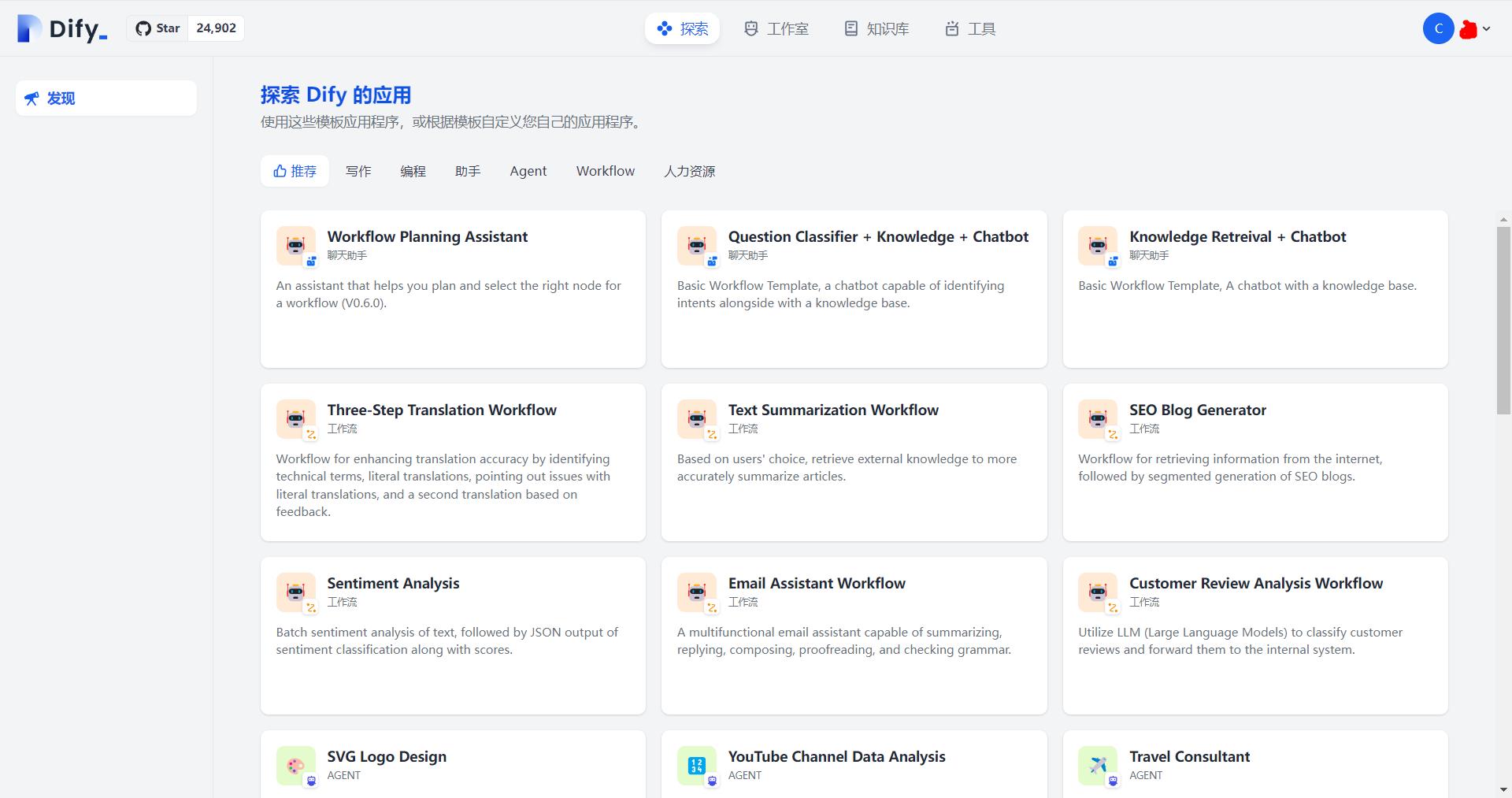
Task: Click YouTube Channel Data Analysis icon
Action: (697, 766)
